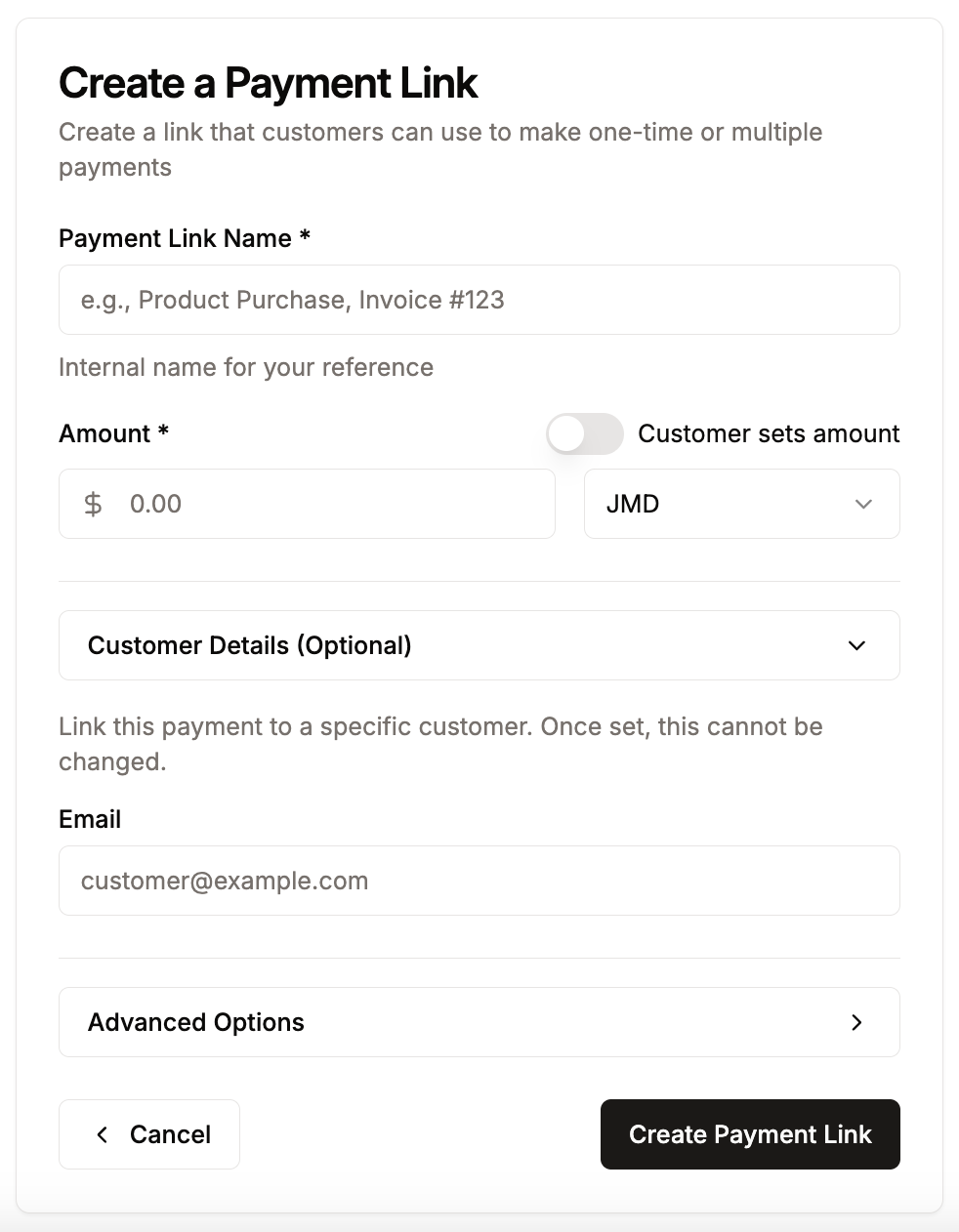Click the Customer sets amount label
Viewport: 959px width, 1232px height.
click(x=769, y=433)
